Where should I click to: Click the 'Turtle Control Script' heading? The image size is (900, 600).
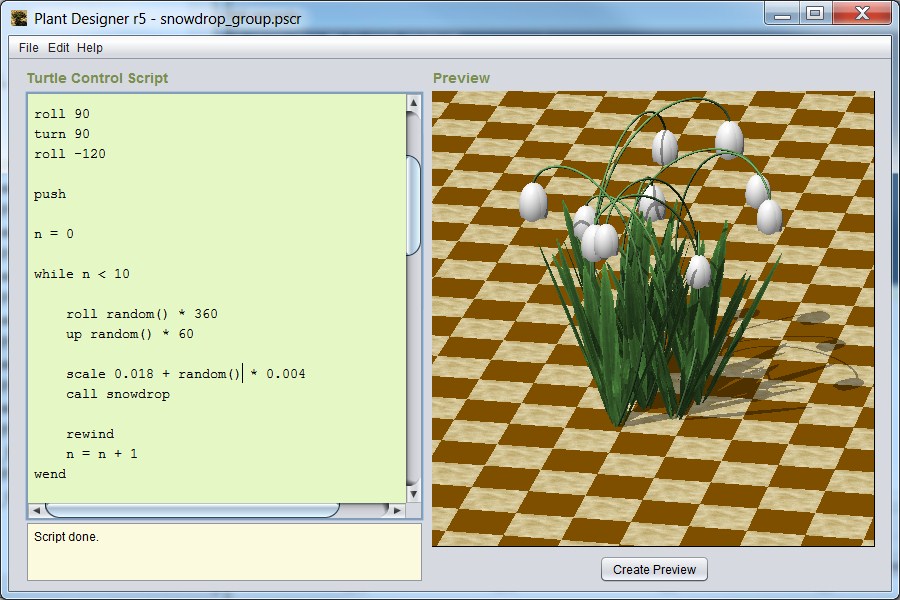(98, 78)
